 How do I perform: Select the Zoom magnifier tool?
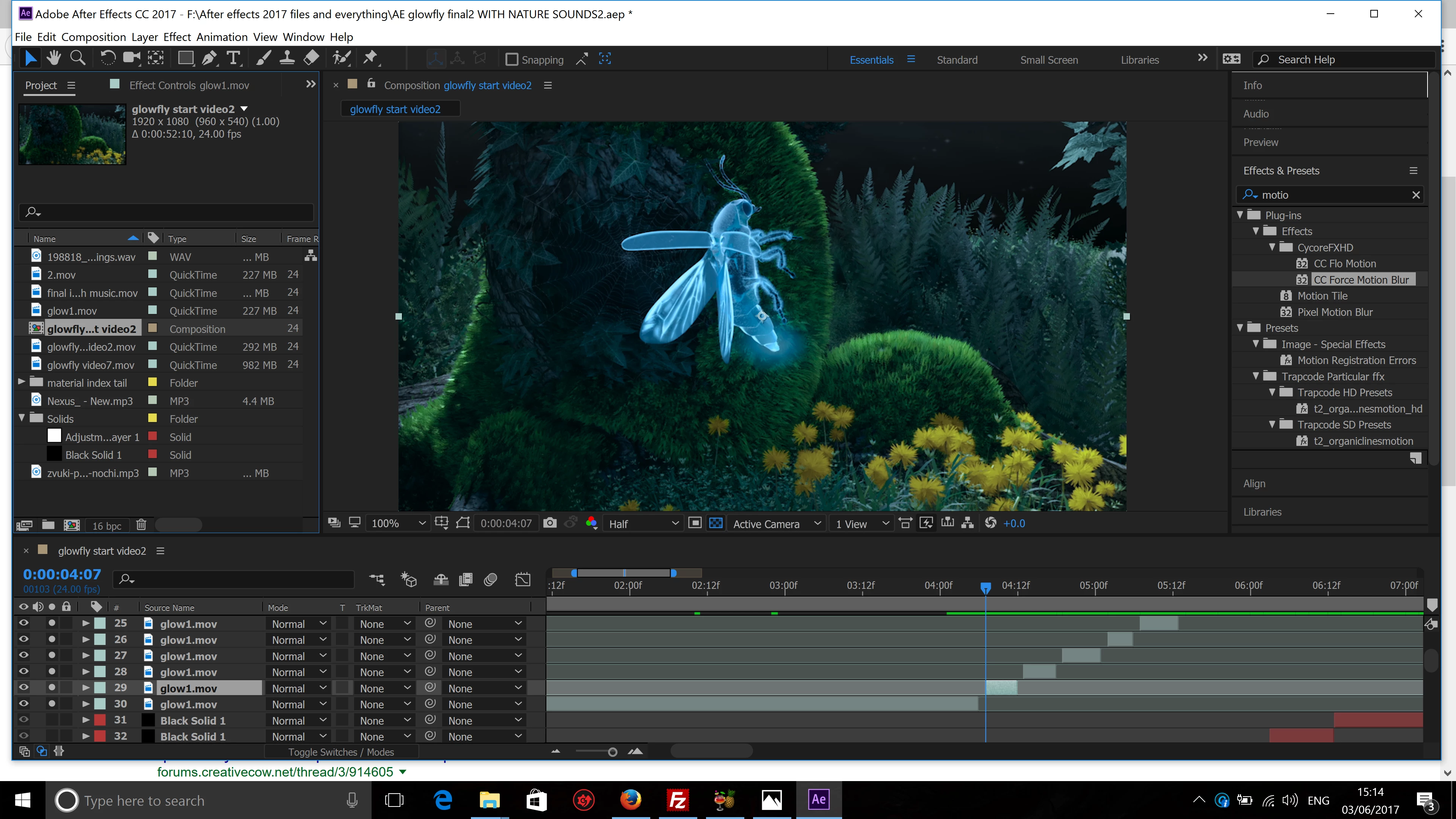77,58
